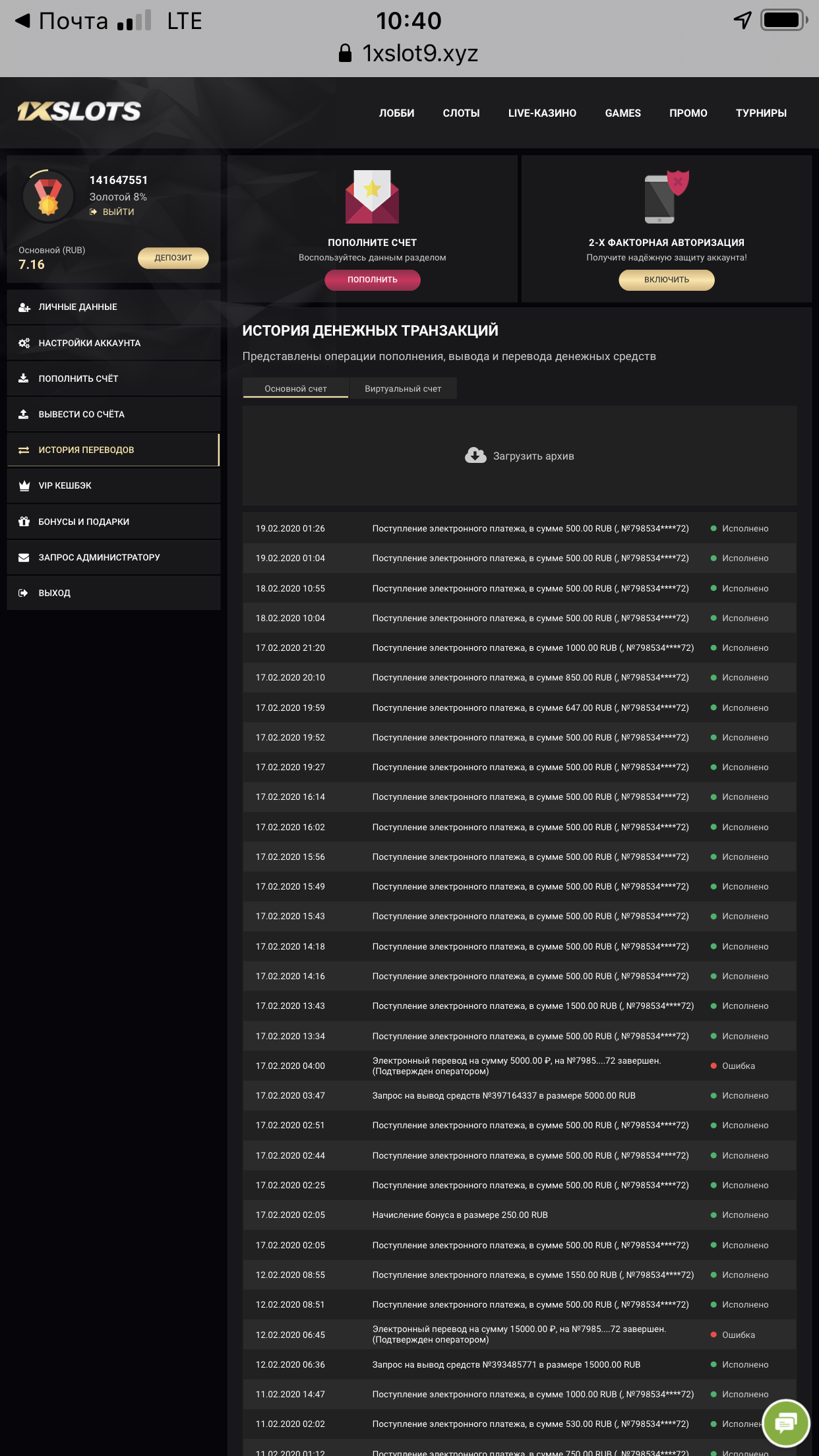Screen dimensions: 819x1456
Task: Tap the Запрос администратору envelope icon
Action: tap(24, 557)
